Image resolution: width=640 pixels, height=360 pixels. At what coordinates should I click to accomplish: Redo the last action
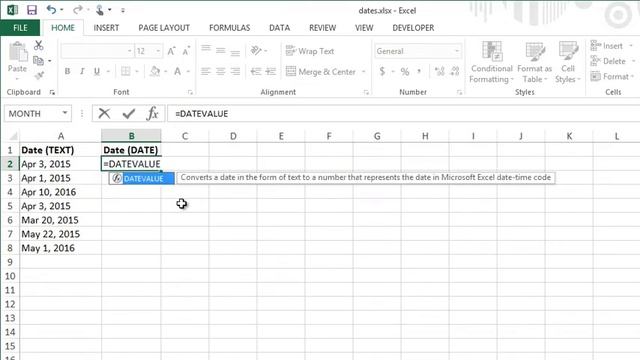(78, 10)
